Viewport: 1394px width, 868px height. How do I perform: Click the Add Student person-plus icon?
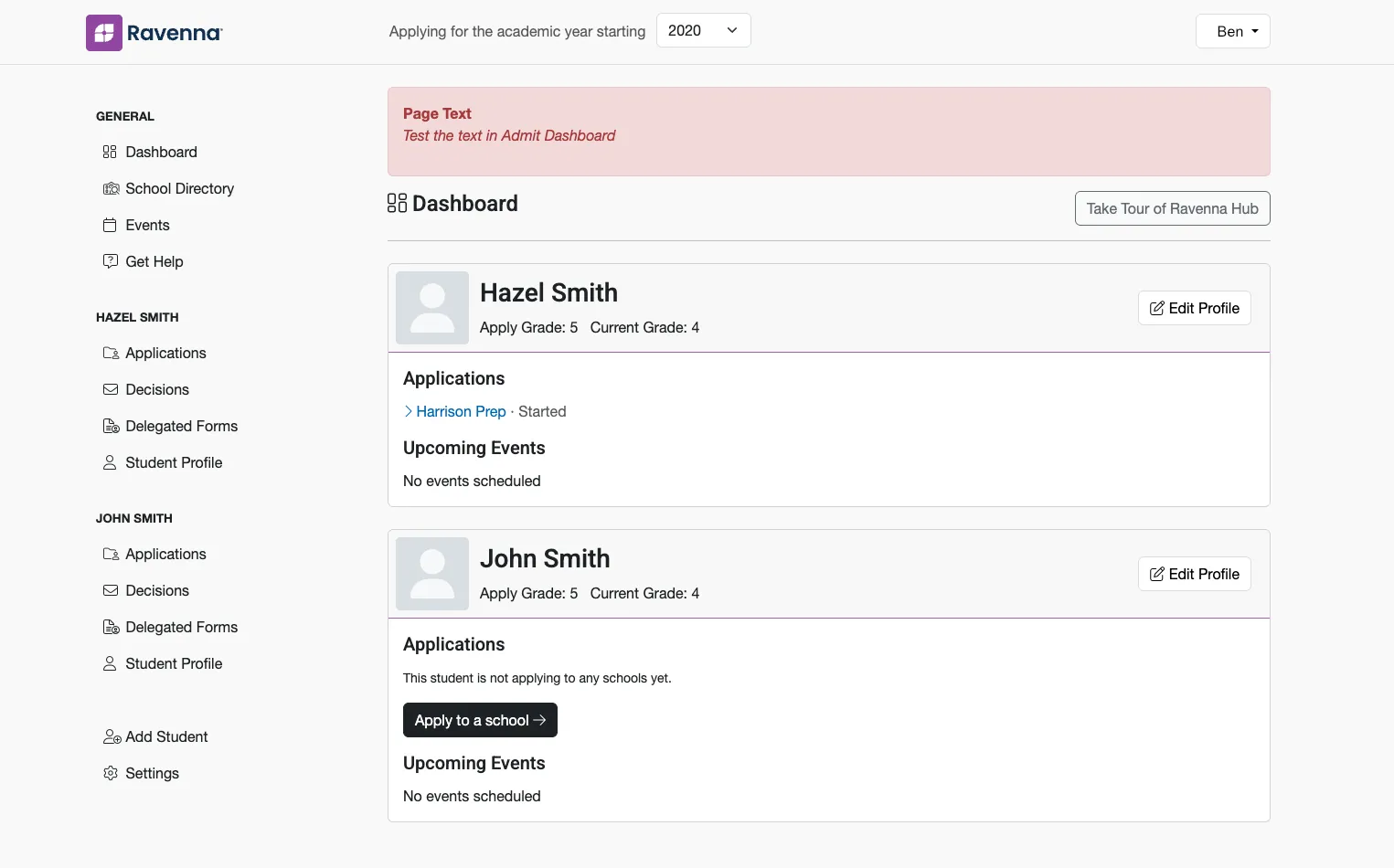pyautogui.click(x=111, y=736)
